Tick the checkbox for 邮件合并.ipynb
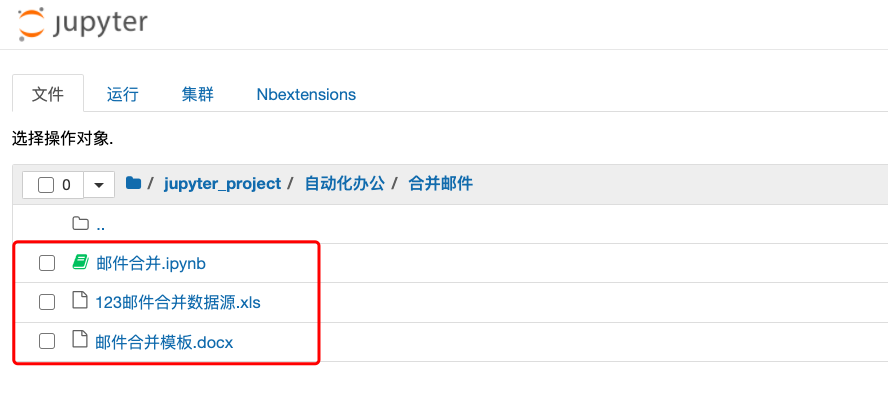 [46, 263]
